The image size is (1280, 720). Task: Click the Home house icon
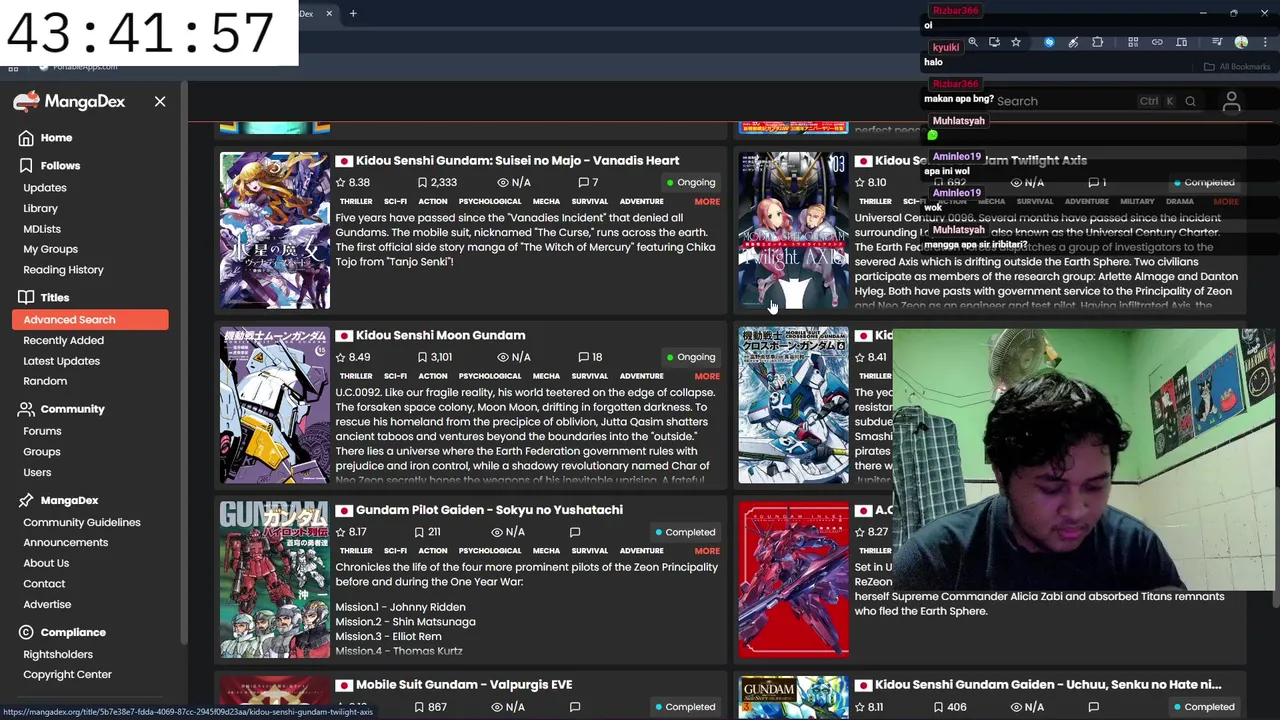coord(26,138)
